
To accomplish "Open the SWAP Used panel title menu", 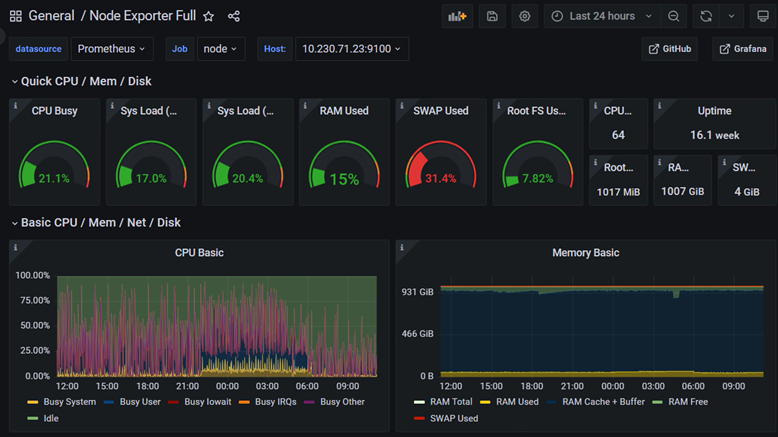I will (441, 111).
